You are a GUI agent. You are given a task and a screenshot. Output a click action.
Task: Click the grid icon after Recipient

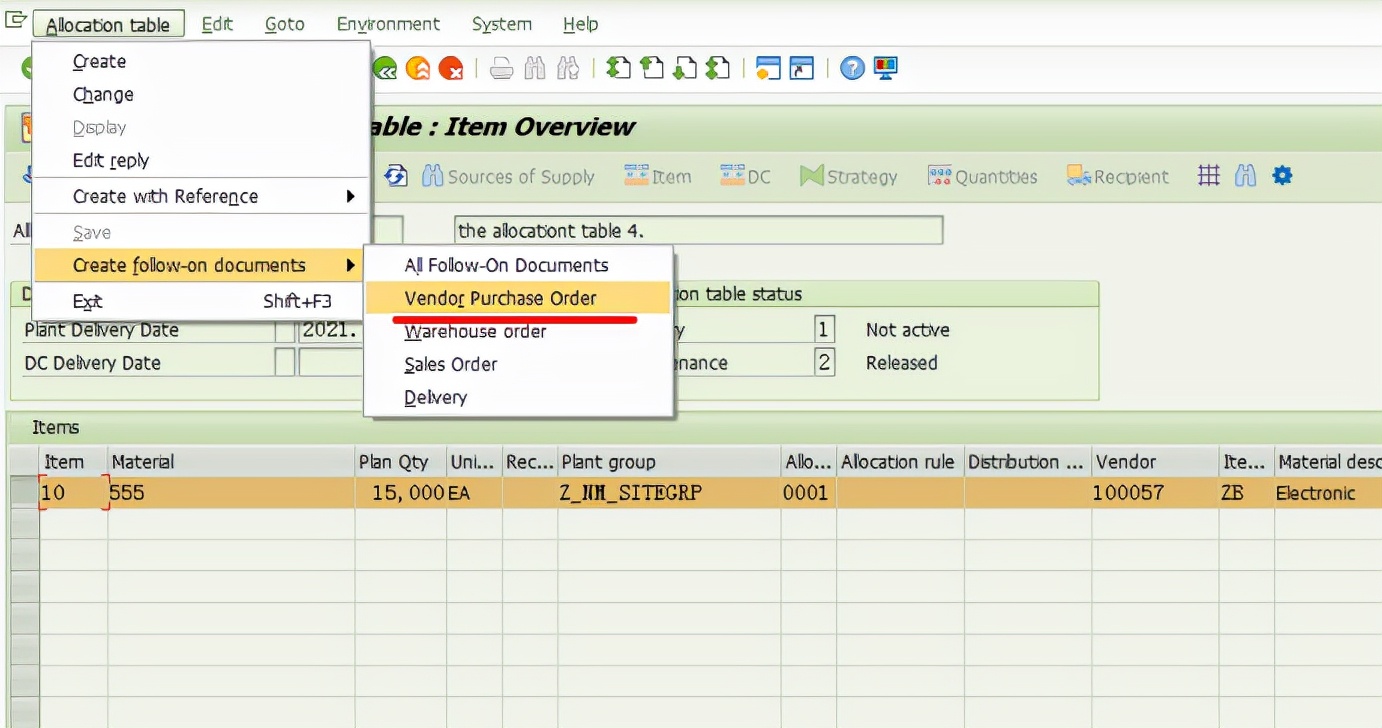pos(1209,176)
